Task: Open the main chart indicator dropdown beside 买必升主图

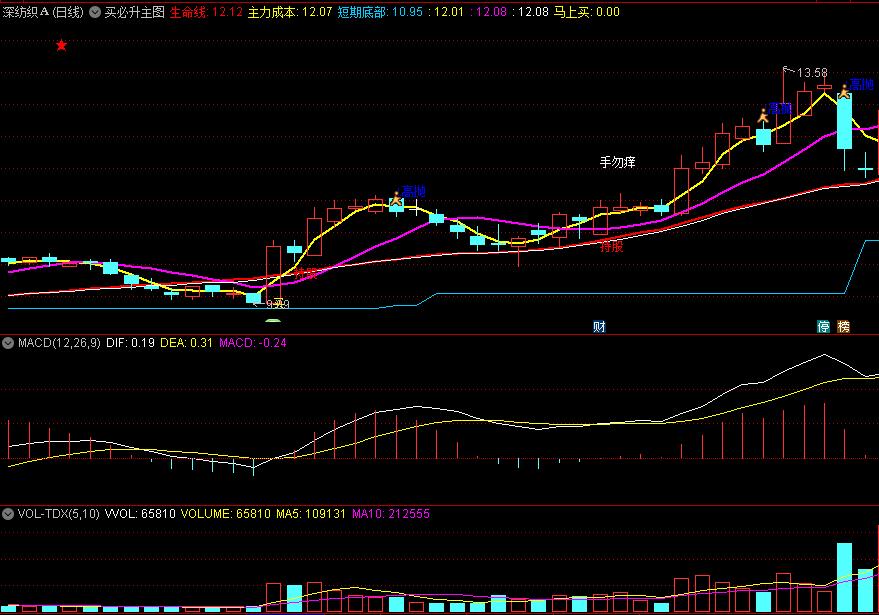Action: [x=95, y=12]
